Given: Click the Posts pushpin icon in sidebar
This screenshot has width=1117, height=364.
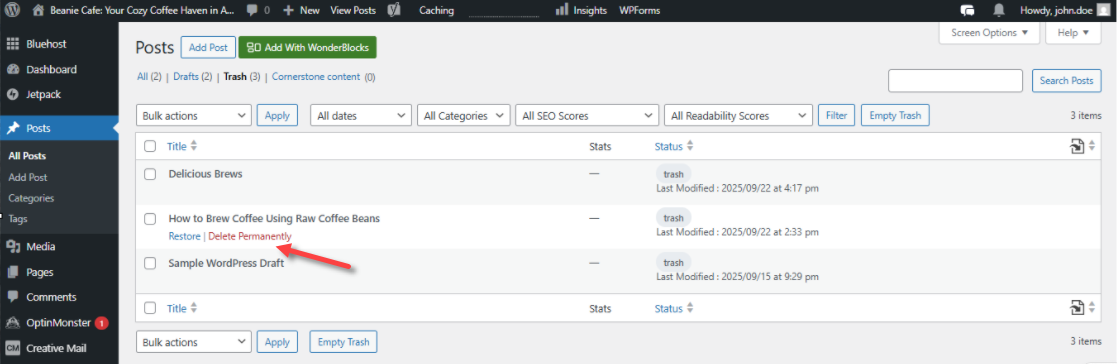Looking at the screenshot, I should (12, 129).
